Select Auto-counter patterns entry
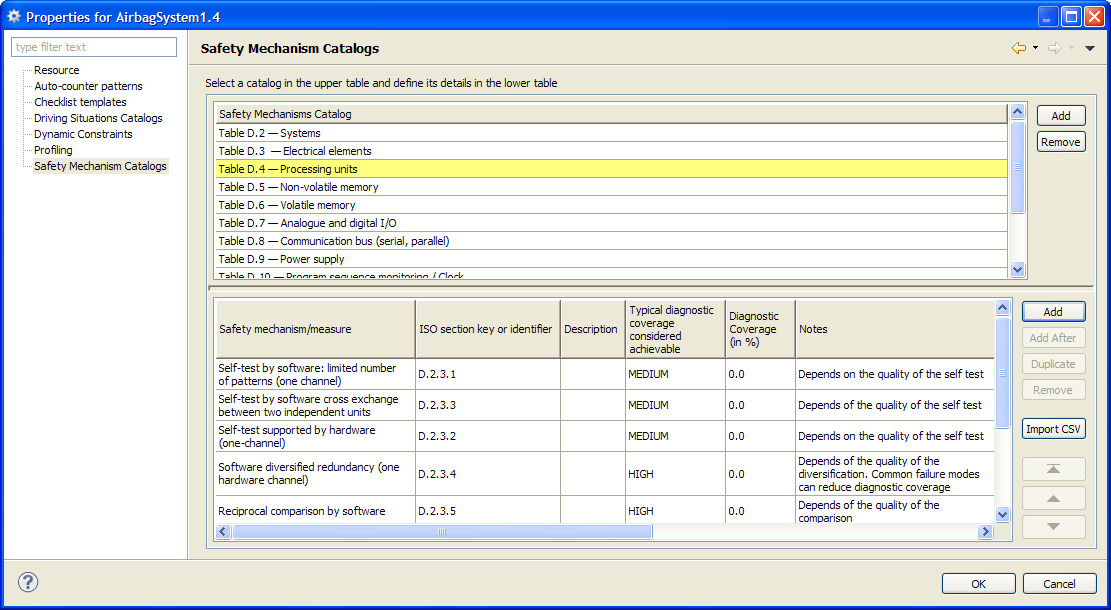Image resolution: width=1111 pixels, height=610 pixels. click(88, 86)
